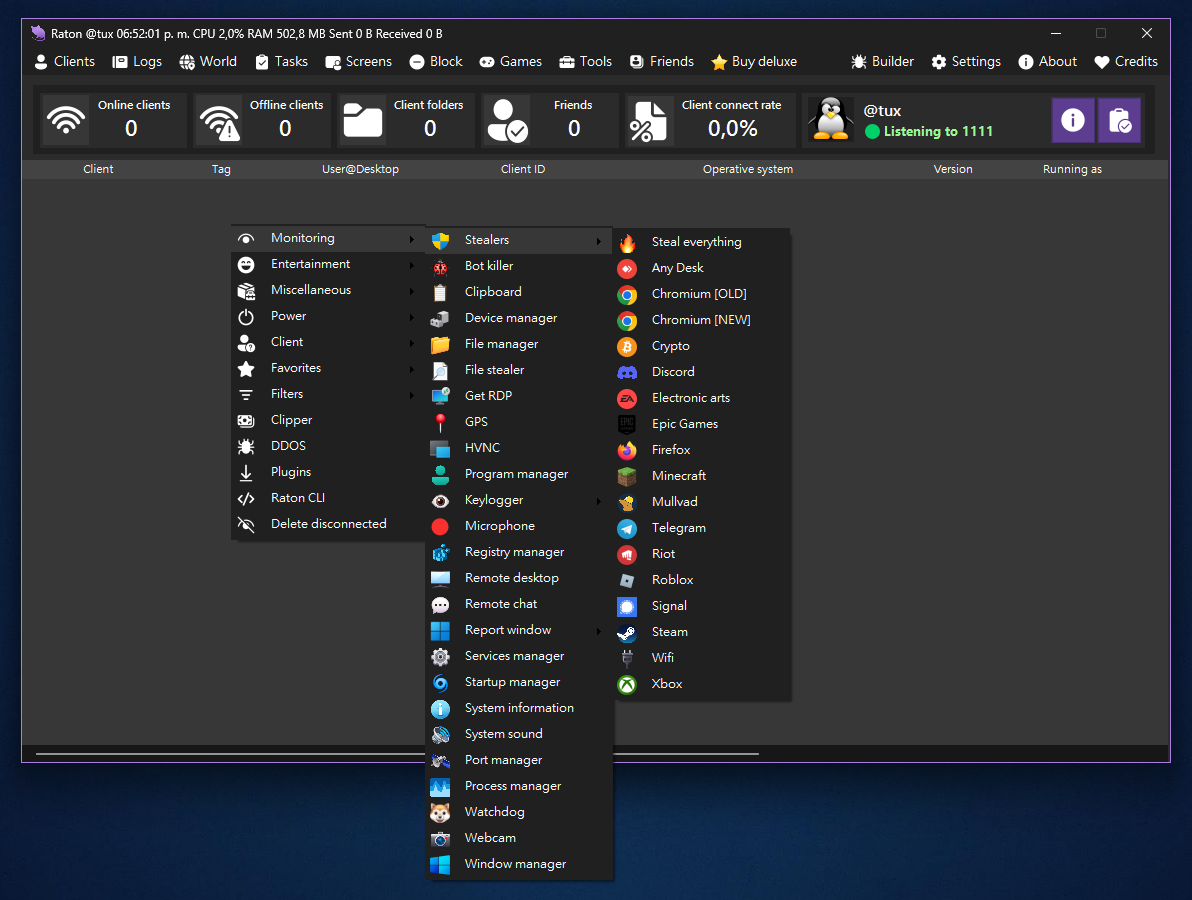The height and width of the screenshot is (900, 1192).
Task: Open the Logs menu in the top bar
Action: (138, 62)
